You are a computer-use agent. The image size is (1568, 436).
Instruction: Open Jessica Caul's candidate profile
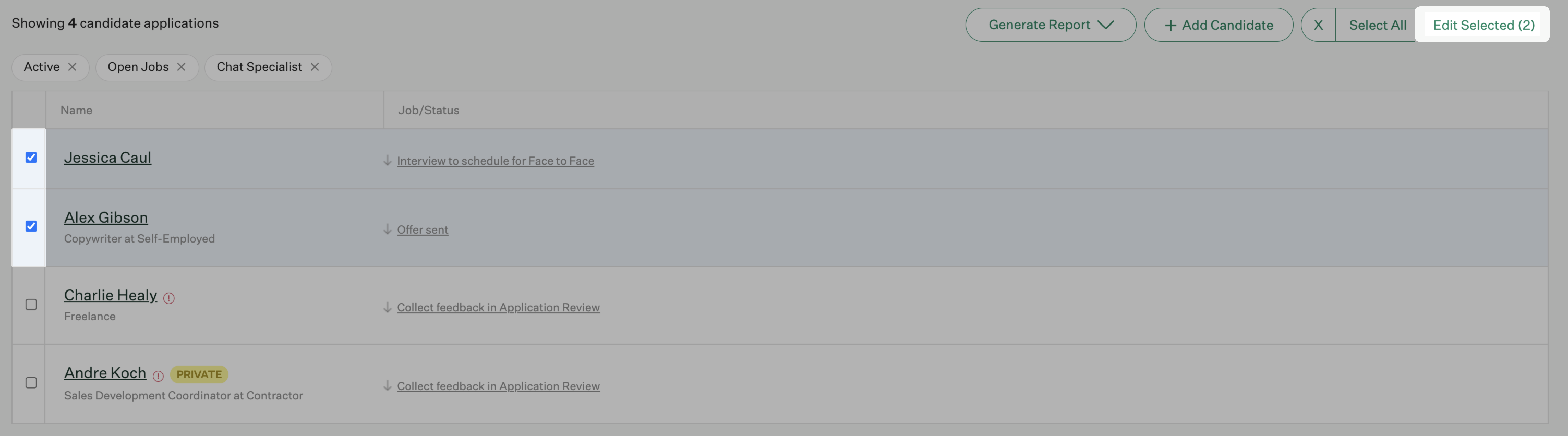click(x=108, y=158)
